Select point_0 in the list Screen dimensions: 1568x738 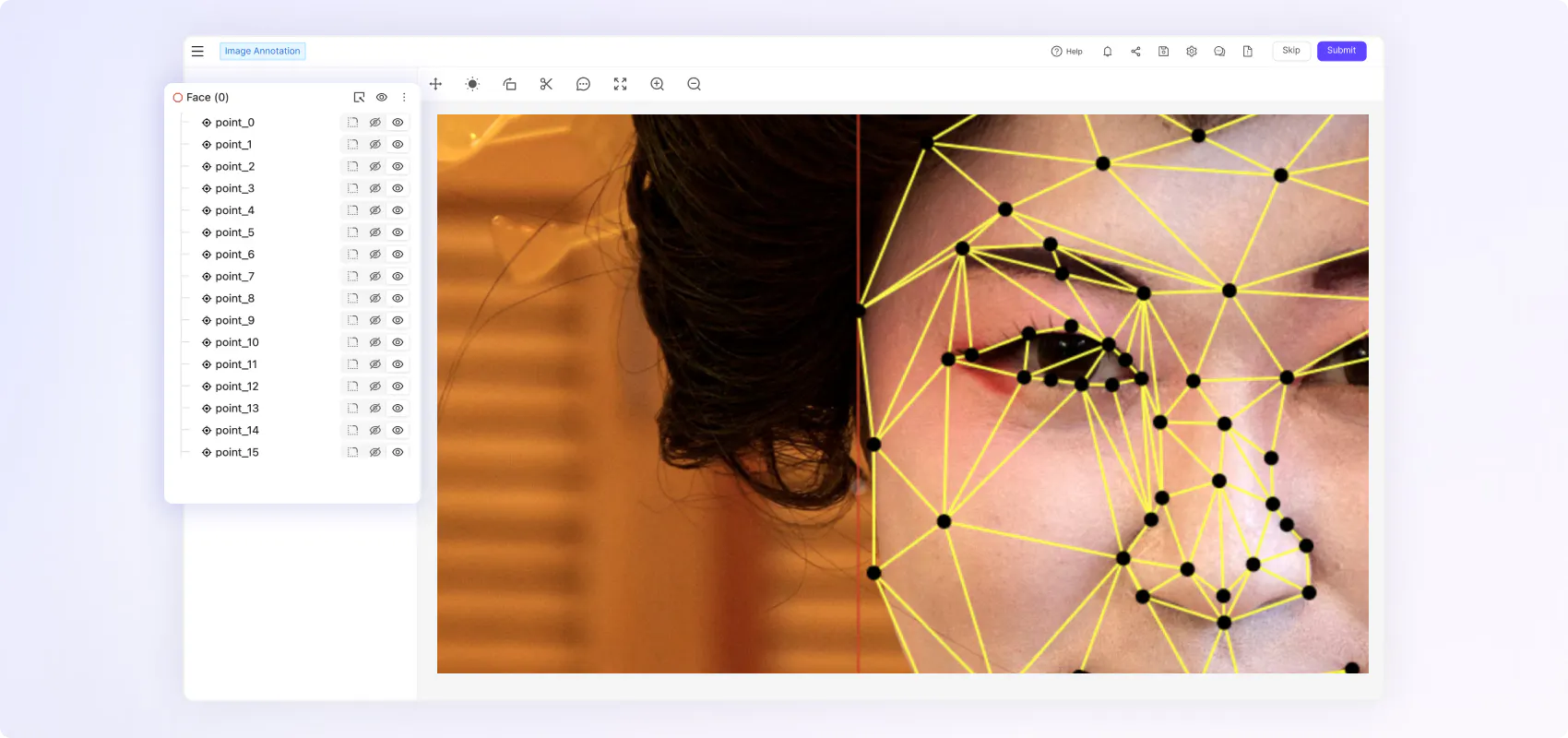point(234,123)
